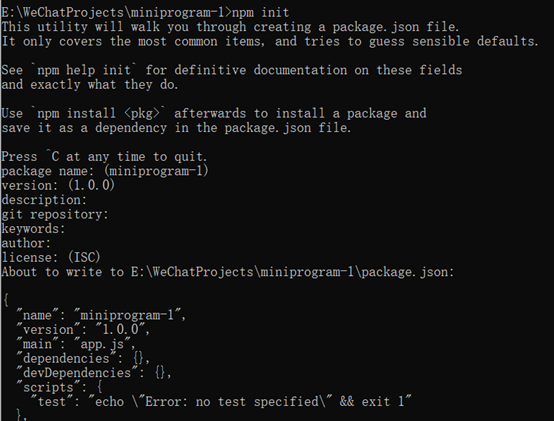The width and height of the screenshot is (554, 421).
Task: Click the description prompt line
Action: click(44, 200)
